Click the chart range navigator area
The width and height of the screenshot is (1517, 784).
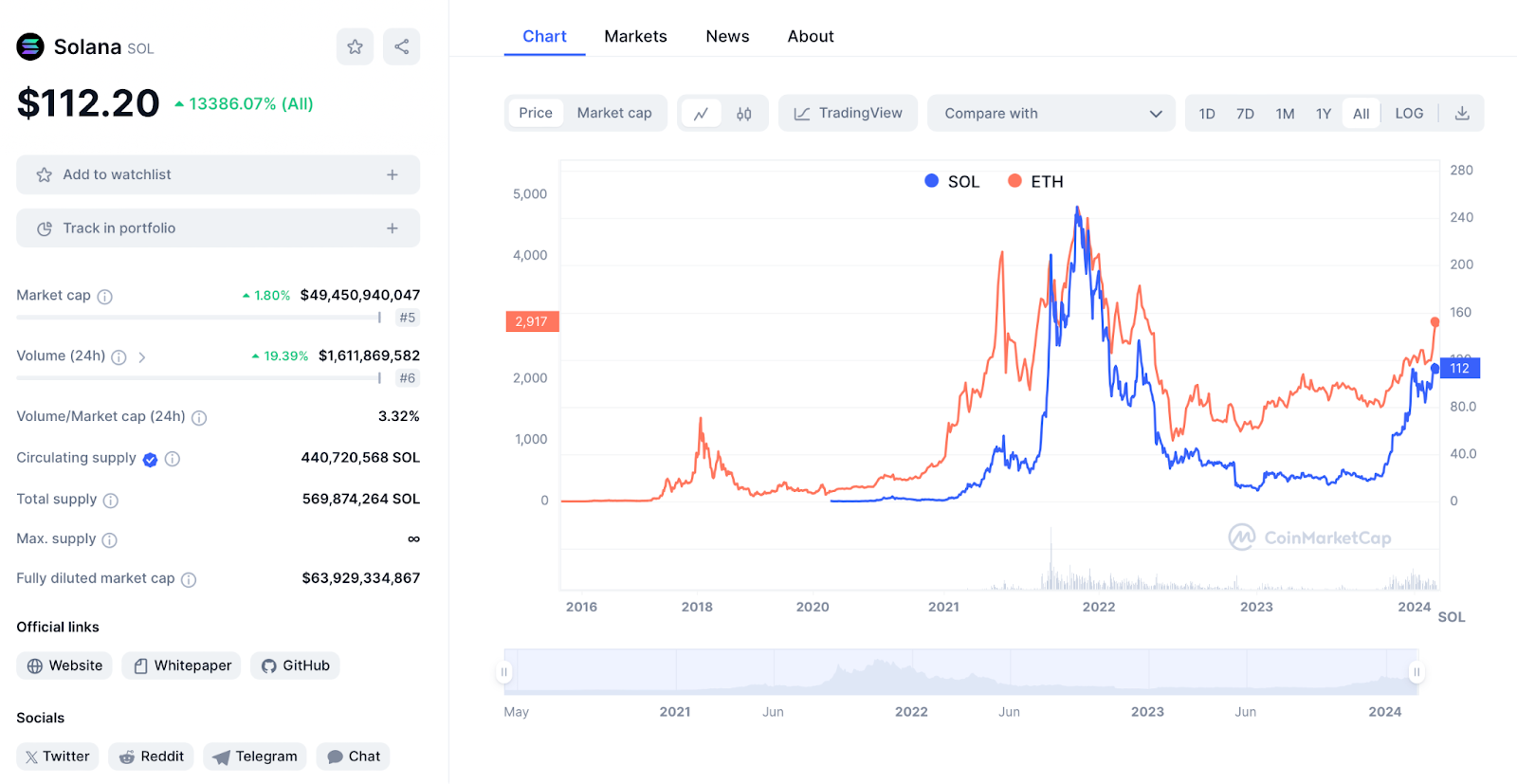click(960, 672)
